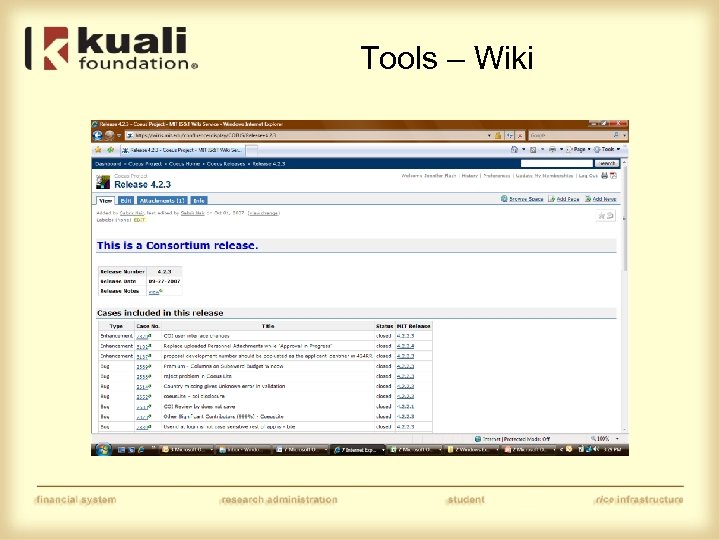Click Coeus Releases in the breadcrumb
The height and width of the screenshot is (540, 720).
pyautogui.click(x=225, y=164)
